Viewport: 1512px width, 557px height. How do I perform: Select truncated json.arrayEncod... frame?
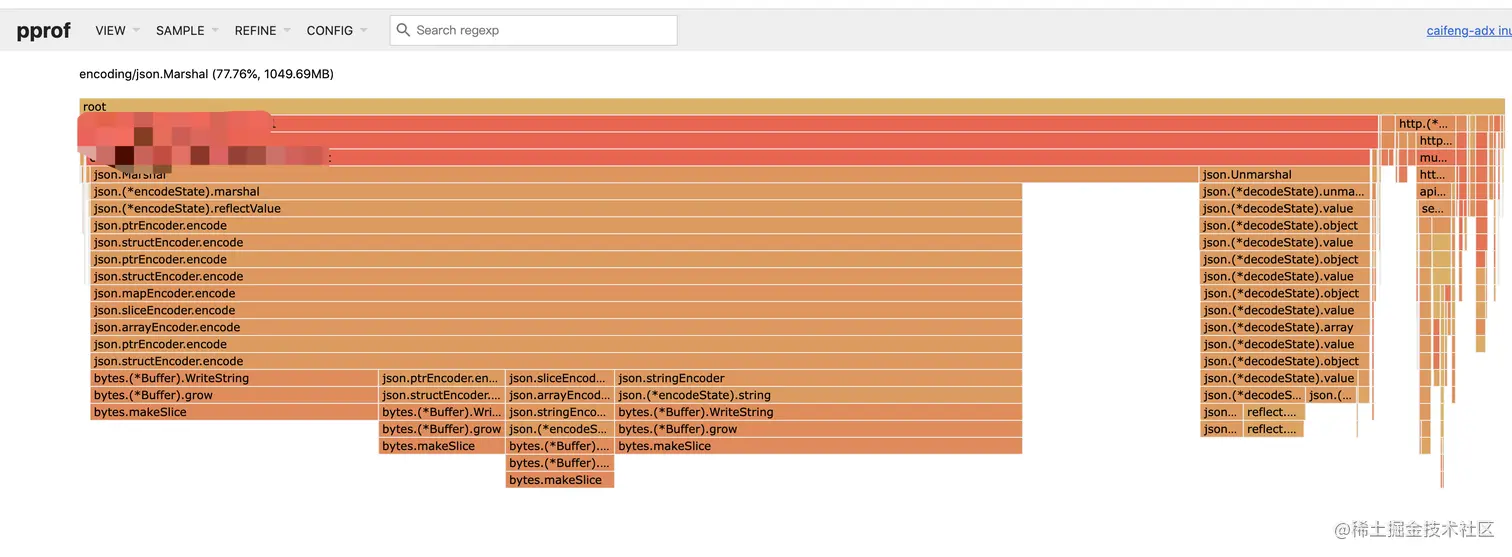click(560, 396)
